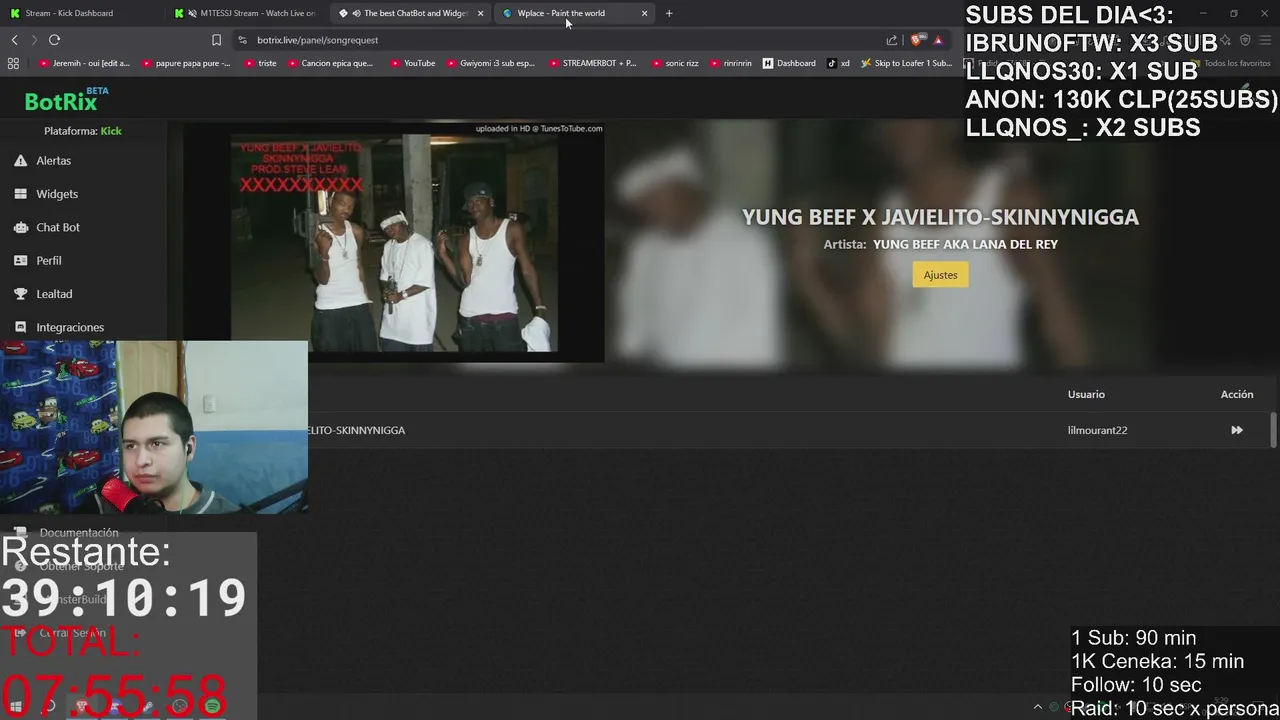Open the STREAMERBOT bookmark
This screenshot has height=720, width=1280.
click(593, 63)
